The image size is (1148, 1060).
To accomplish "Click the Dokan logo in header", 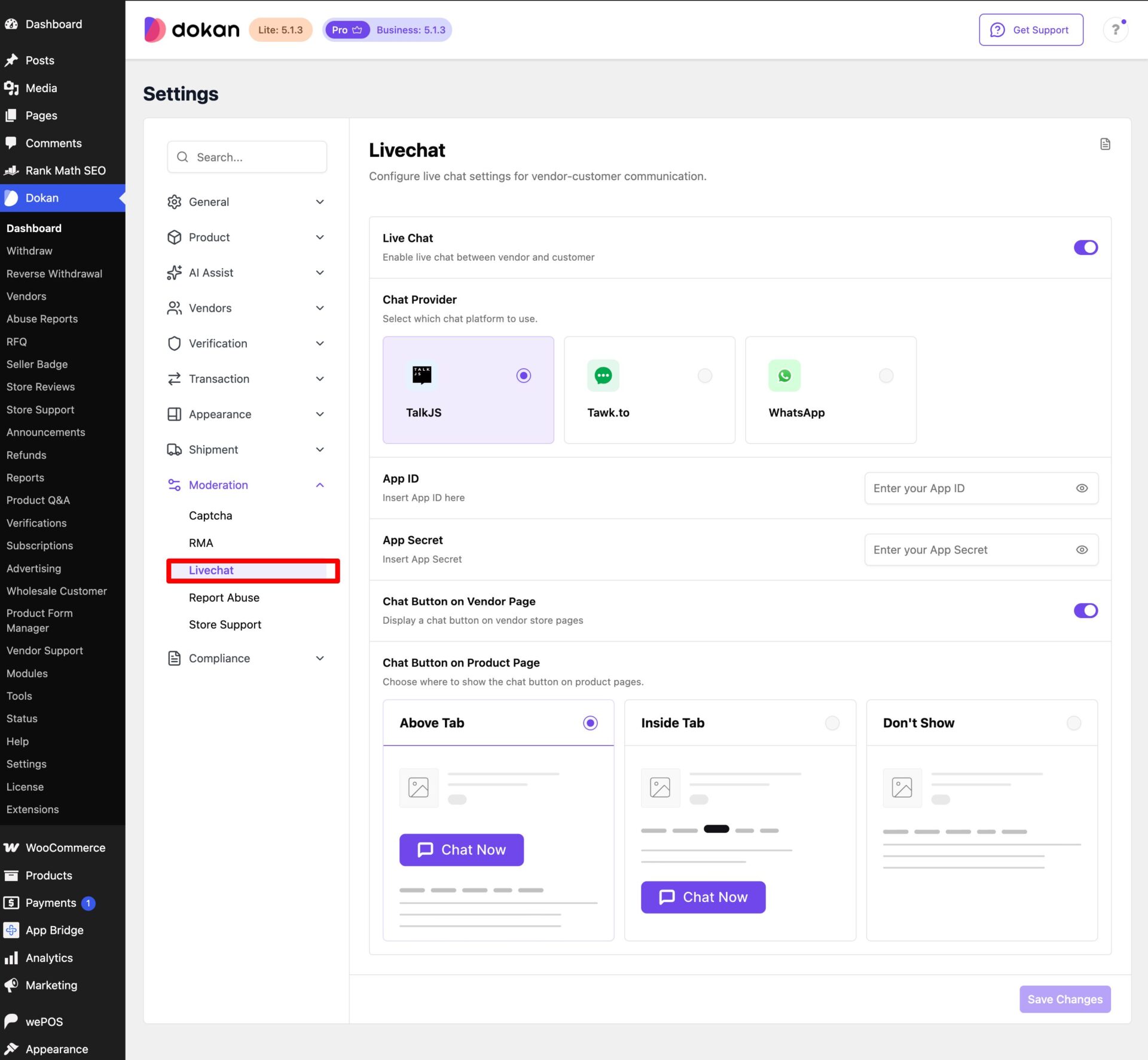I will (191, 29).
